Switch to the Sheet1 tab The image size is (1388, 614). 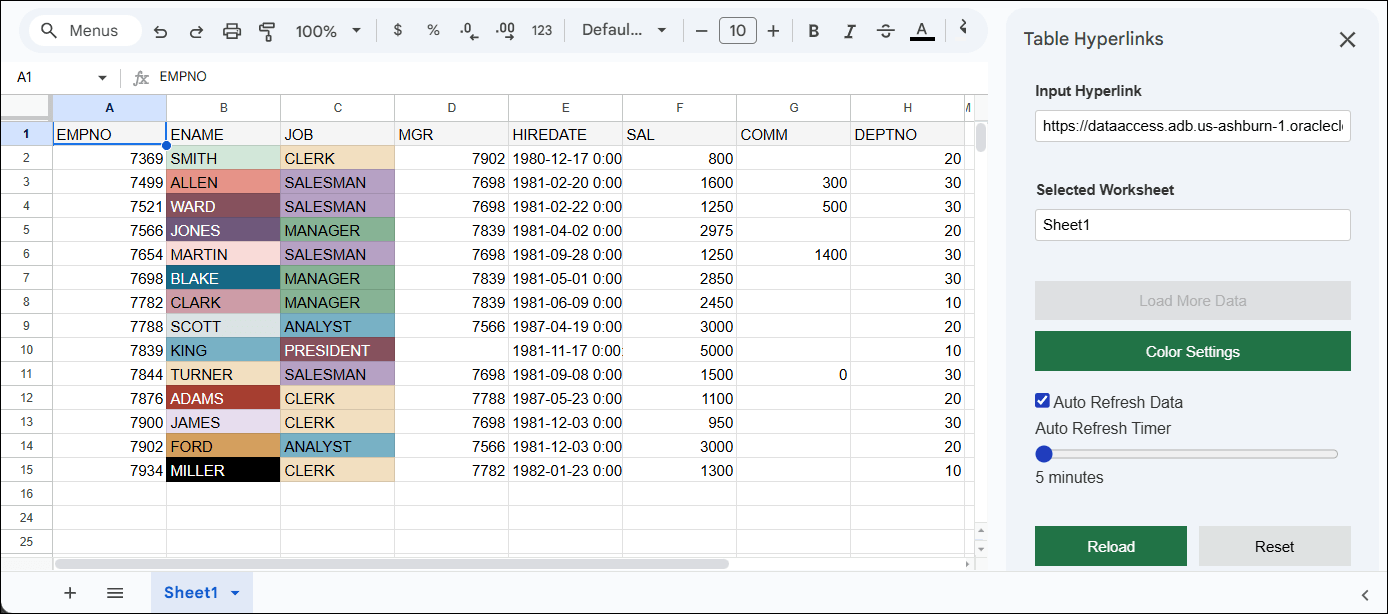(x=190, y=592)
